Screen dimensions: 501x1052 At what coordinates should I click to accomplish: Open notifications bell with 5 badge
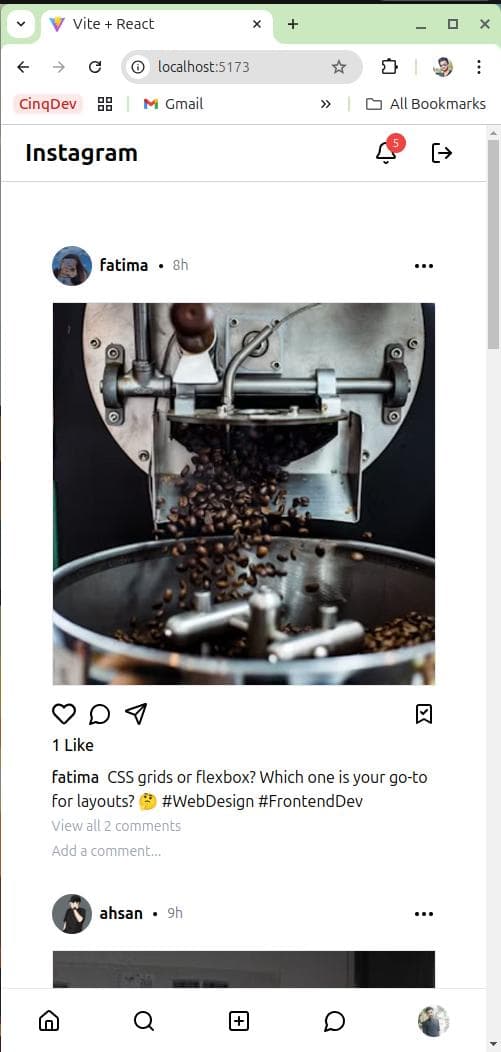point(388,151)
